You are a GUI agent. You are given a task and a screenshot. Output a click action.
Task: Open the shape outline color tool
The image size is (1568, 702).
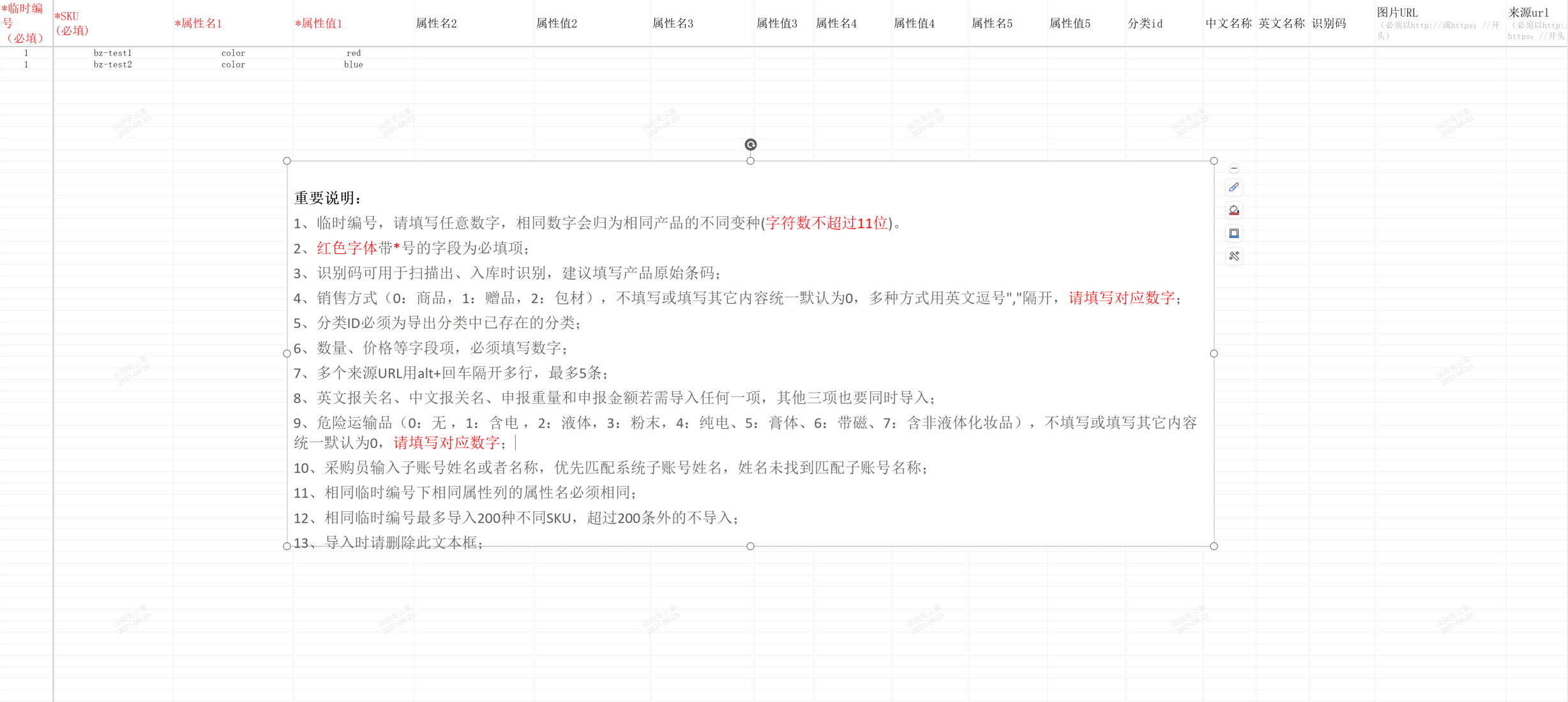pos(1233,233)
